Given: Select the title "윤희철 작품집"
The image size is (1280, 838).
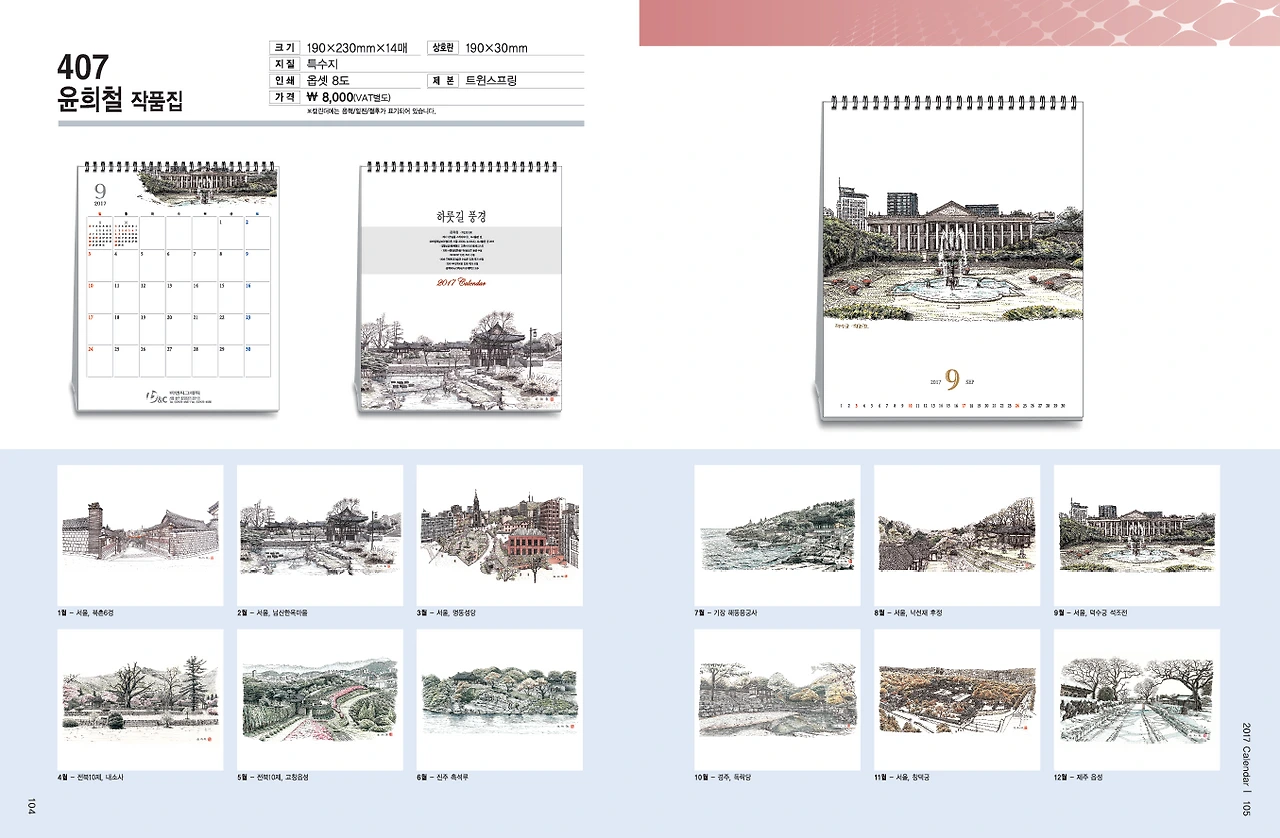Looking at the screenshot, I should click(x=120, y=101).
